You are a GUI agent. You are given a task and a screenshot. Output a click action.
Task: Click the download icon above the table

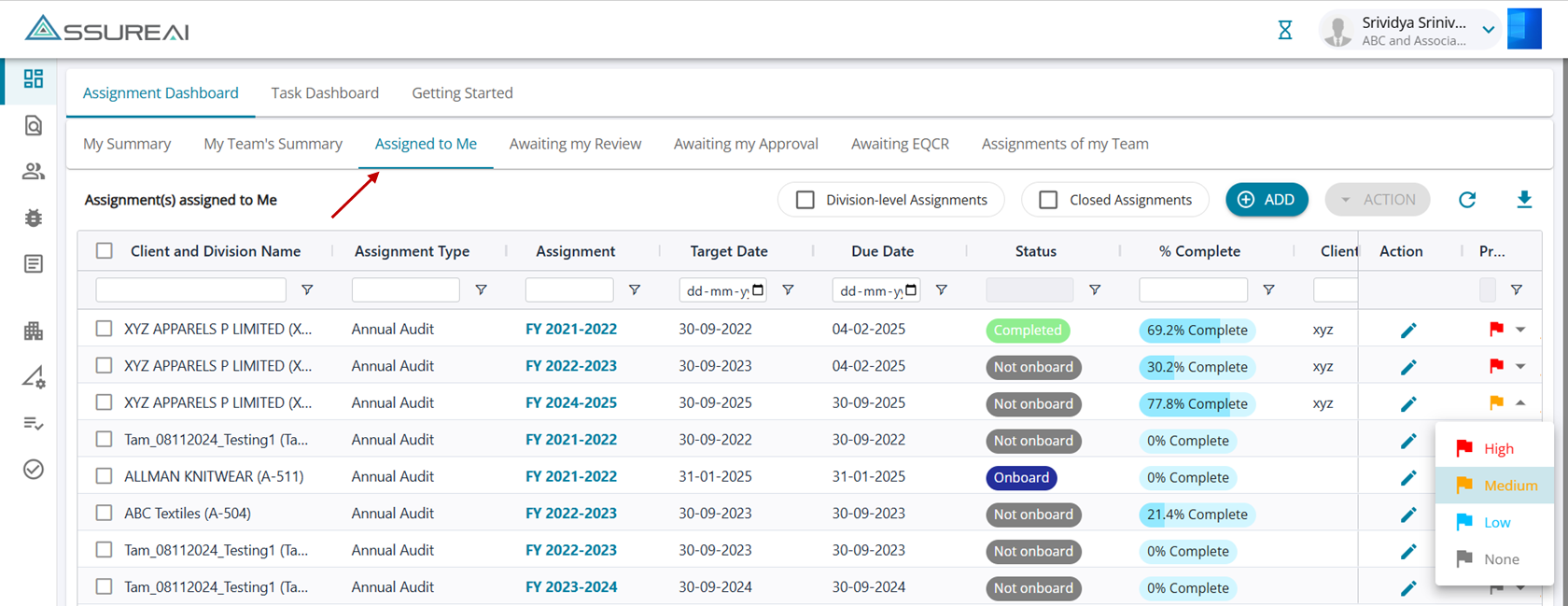(1524, 199)
